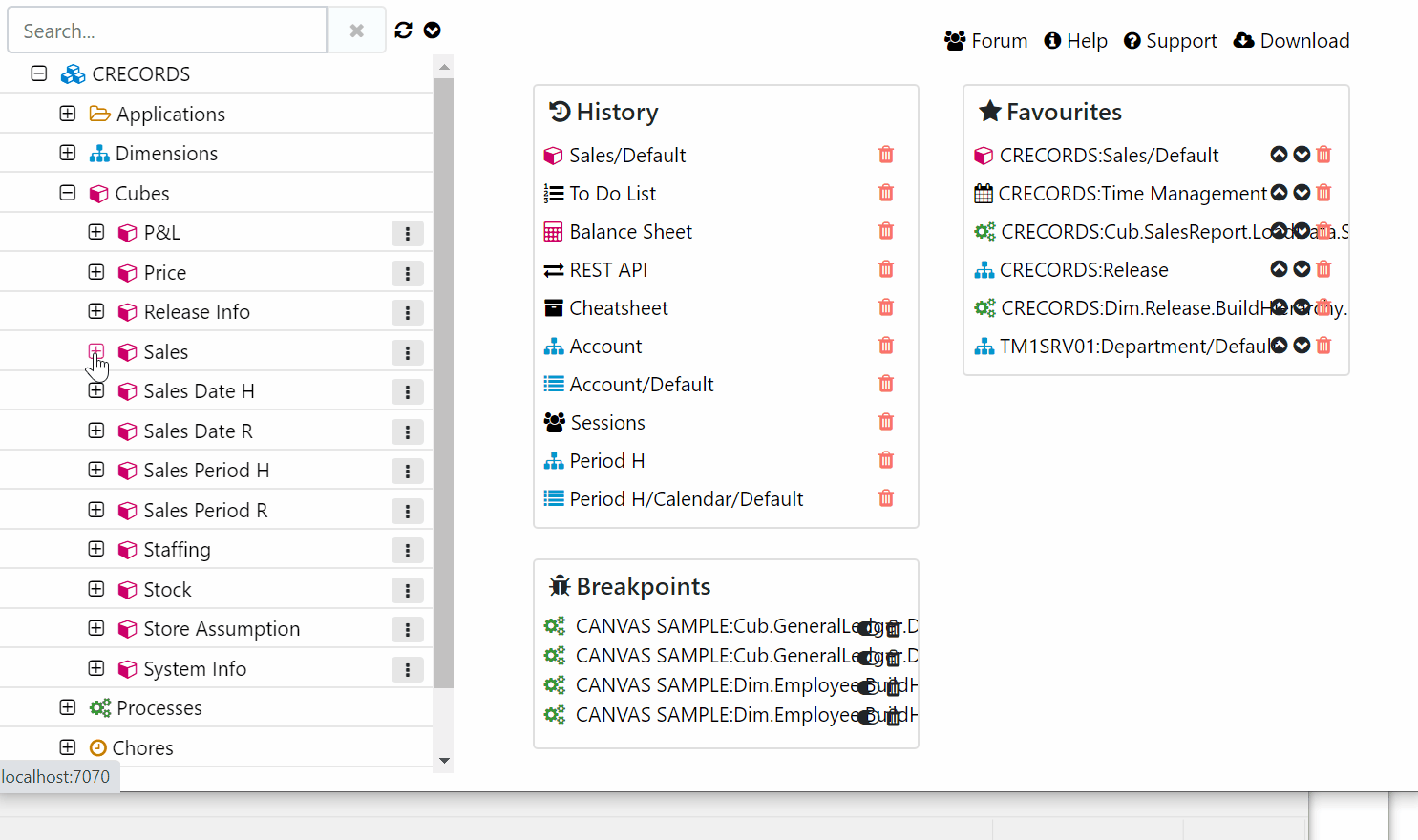
Task: Delete CRECORDS:Time Management from Favourites
Action: click(1323, 193)
